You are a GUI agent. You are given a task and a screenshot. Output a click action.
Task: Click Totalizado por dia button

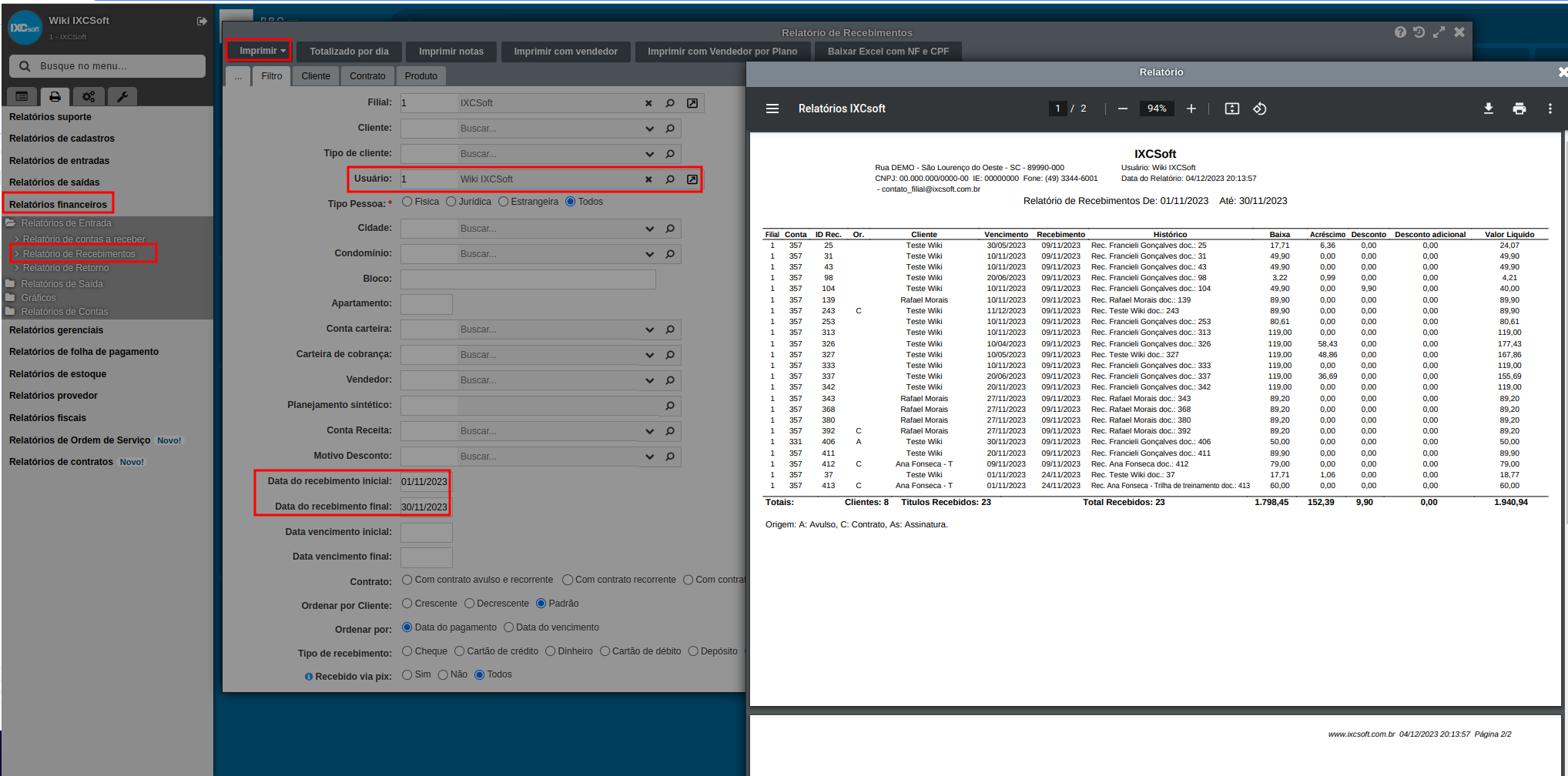click(x=349, y=52)
